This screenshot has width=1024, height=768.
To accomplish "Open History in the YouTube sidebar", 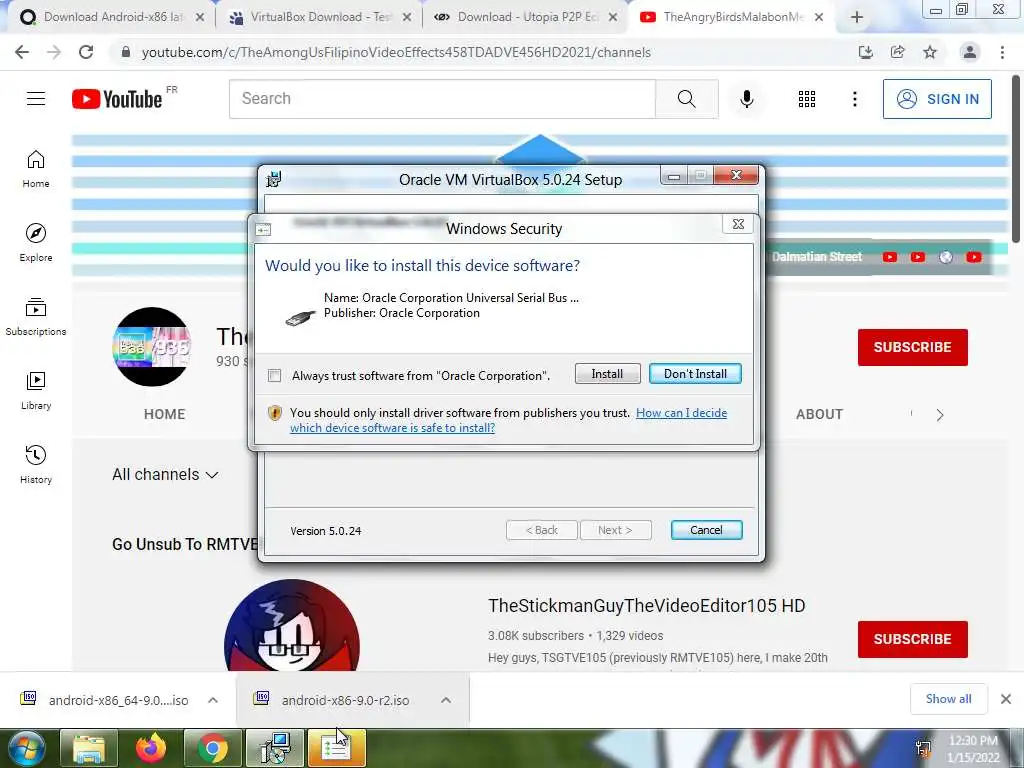I will click(x=36, y=464).
